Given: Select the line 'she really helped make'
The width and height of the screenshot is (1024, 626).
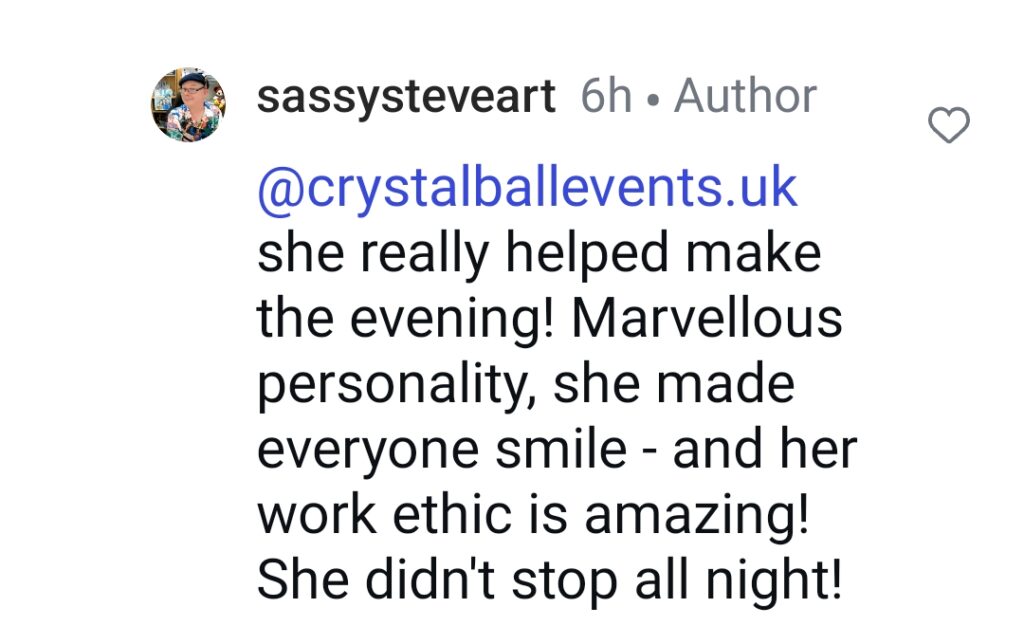Looking at the screenshot, I should 539,255.
